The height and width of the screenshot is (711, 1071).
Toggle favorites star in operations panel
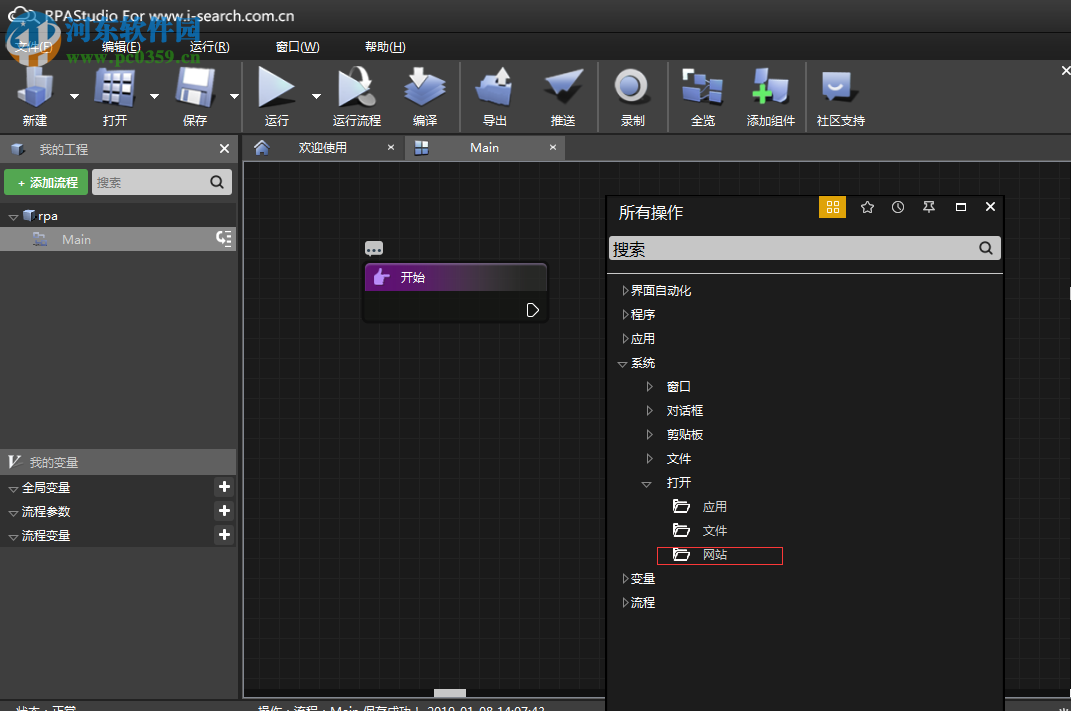(867, 207)
